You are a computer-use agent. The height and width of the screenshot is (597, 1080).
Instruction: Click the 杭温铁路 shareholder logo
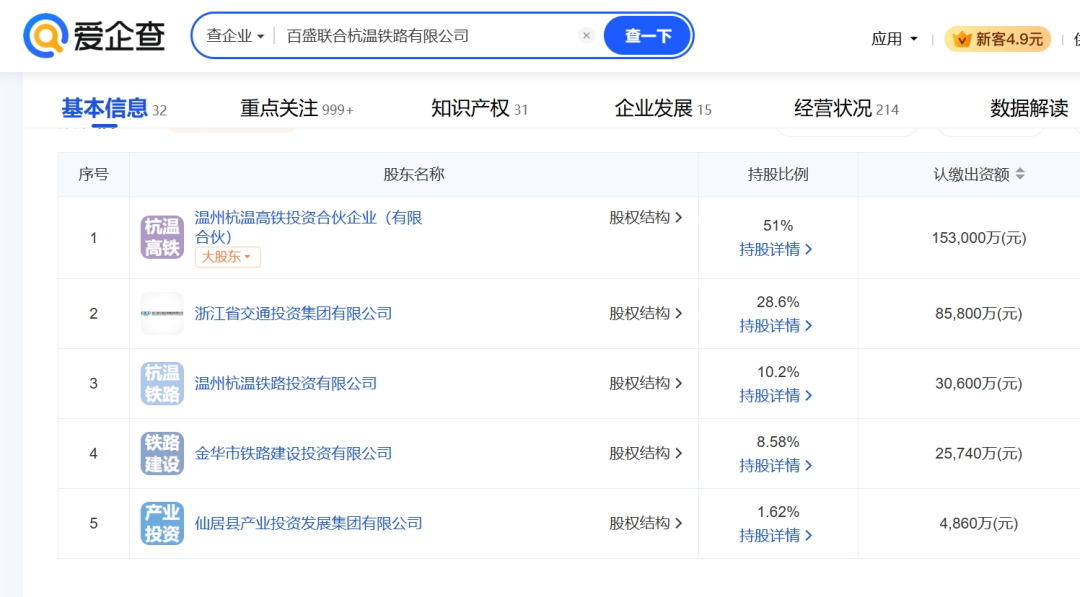tap(162, 384)
